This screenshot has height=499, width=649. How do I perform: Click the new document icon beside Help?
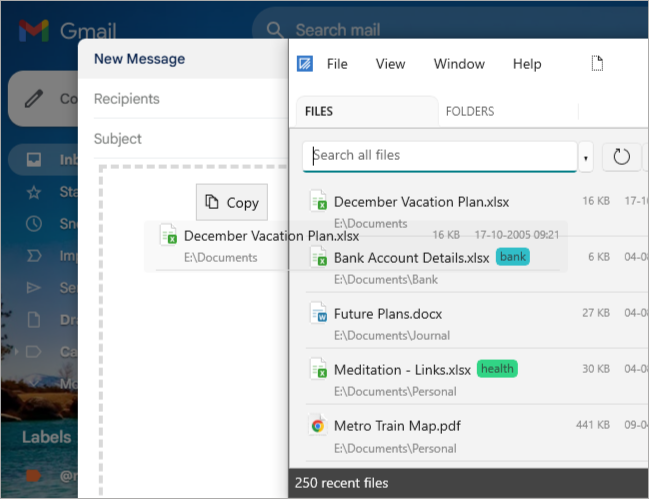tap(597, 63)
